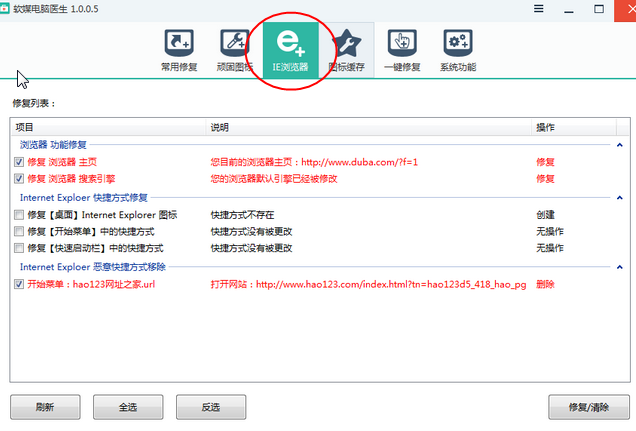Switch to the IE浏览器 tab

pos(290,50)
